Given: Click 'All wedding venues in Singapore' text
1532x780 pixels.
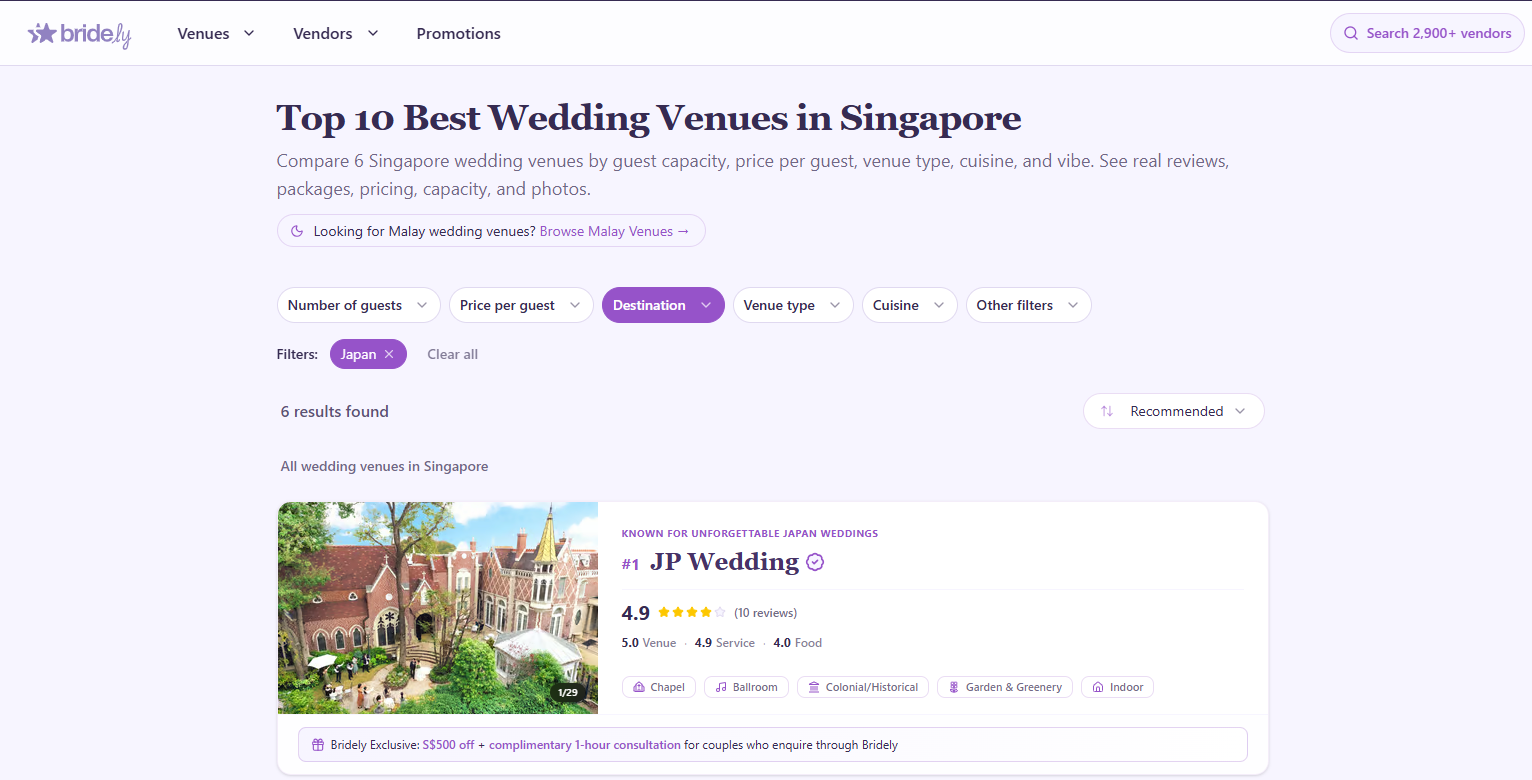Looking at the screenshot, I should pos(385,466).
